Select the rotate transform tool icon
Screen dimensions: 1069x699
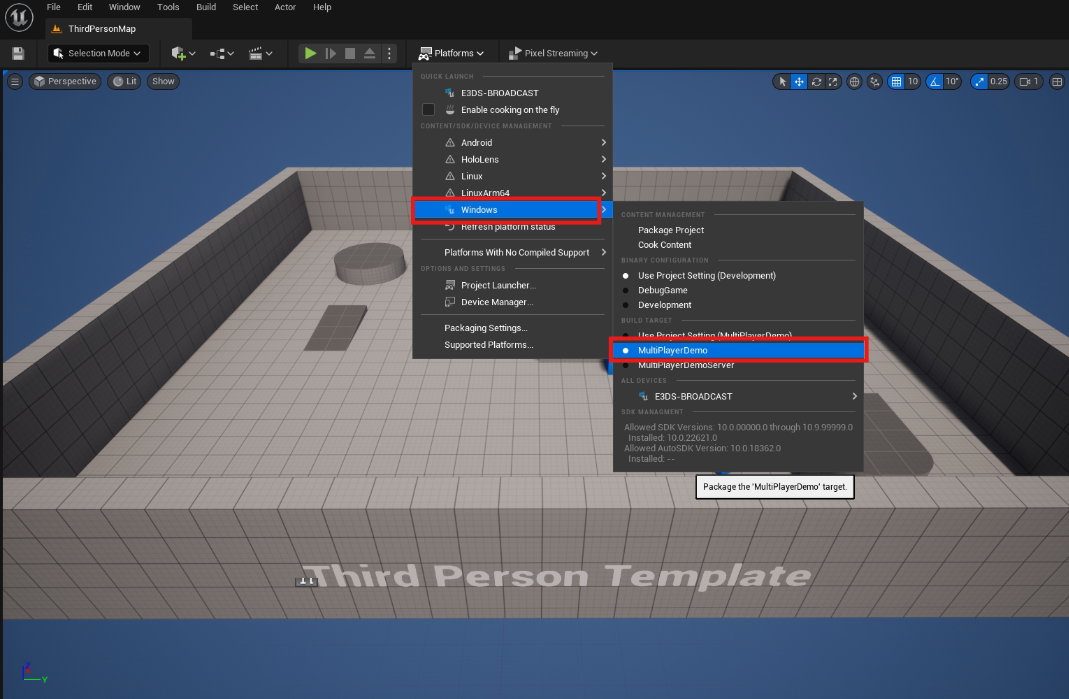click(x=816, y=82)
